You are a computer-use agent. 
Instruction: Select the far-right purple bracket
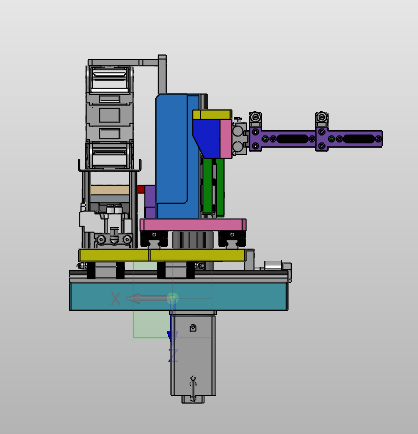(x=349, y=139)
